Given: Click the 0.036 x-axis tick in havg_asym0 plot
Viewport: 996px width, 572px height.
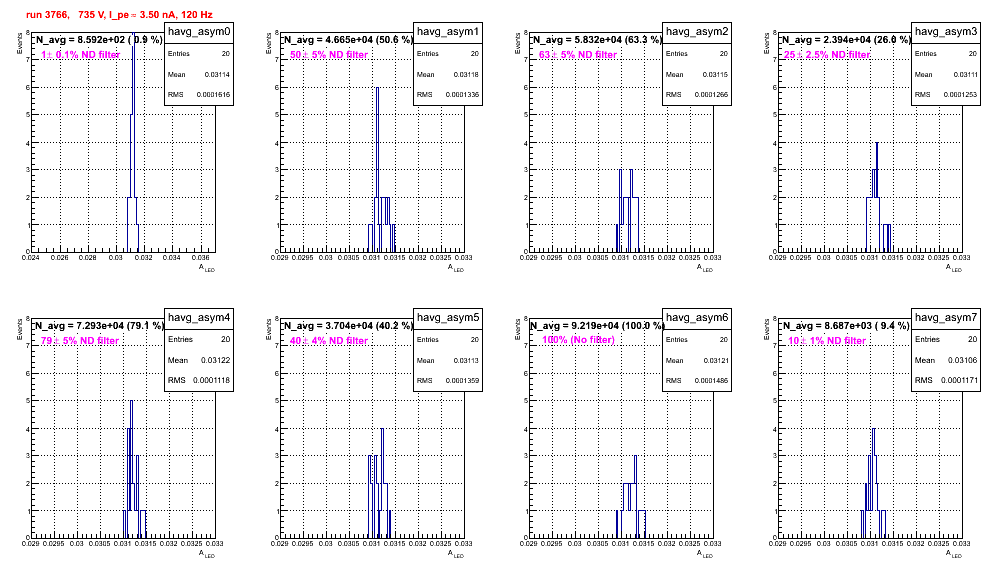Looking at the screenshot, I should tap(200, 258).
